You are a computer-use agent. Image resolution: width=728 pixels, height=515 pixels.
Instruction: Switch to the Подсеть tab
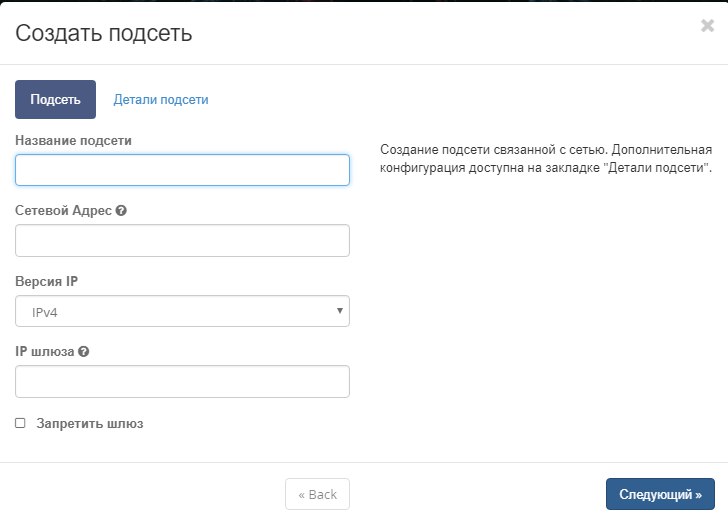(x=55, y=100)
